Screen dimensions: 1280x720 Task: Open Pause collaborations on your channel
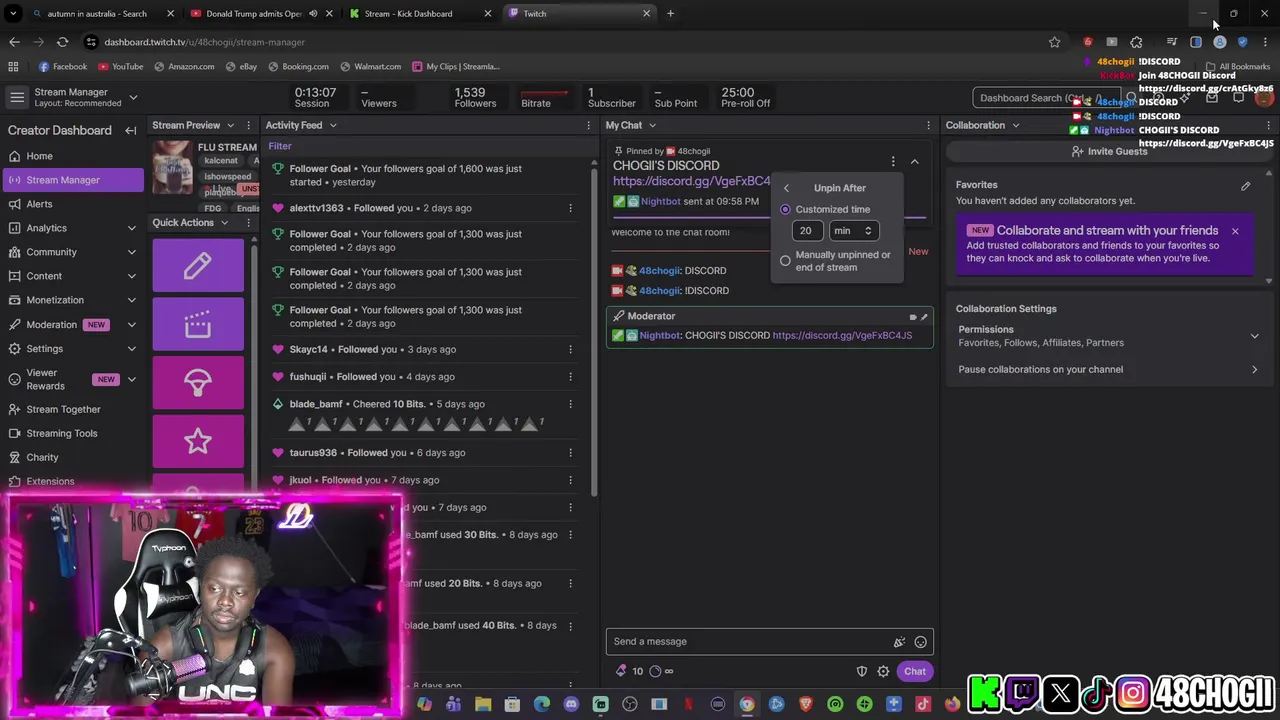pyautogui.click(x=1108, y=370)
